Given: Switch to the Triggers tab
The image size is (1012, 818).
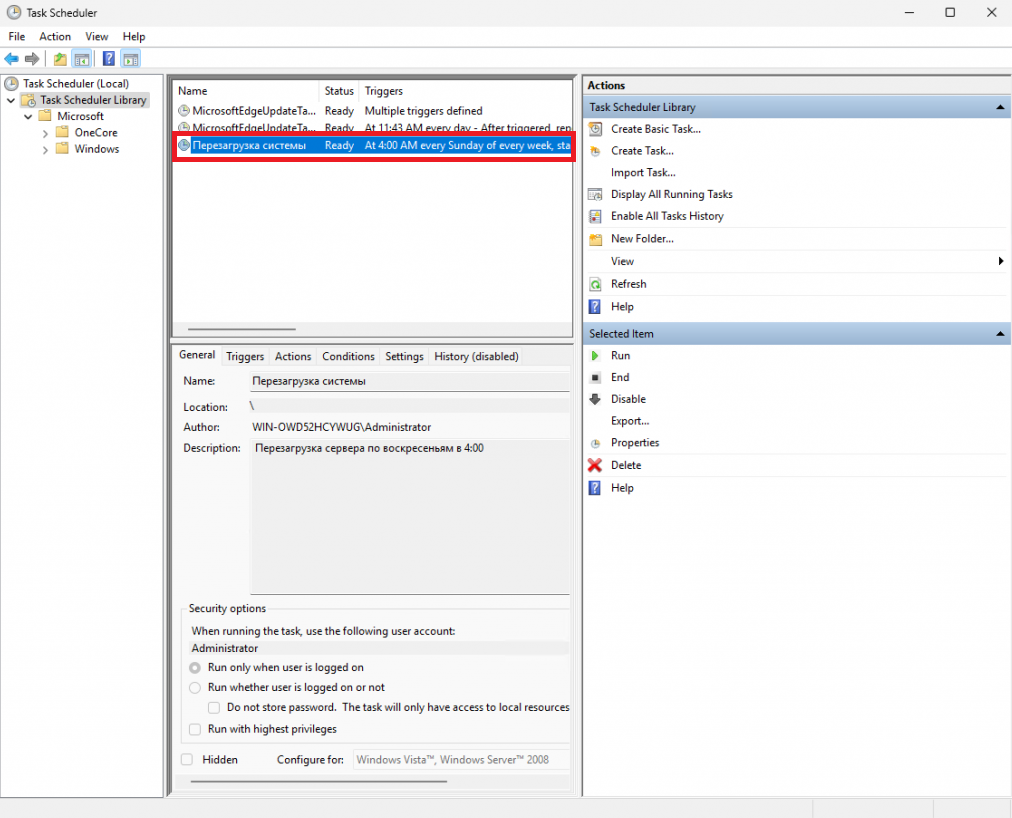Looking at the screenshot, I should point(245,356).
